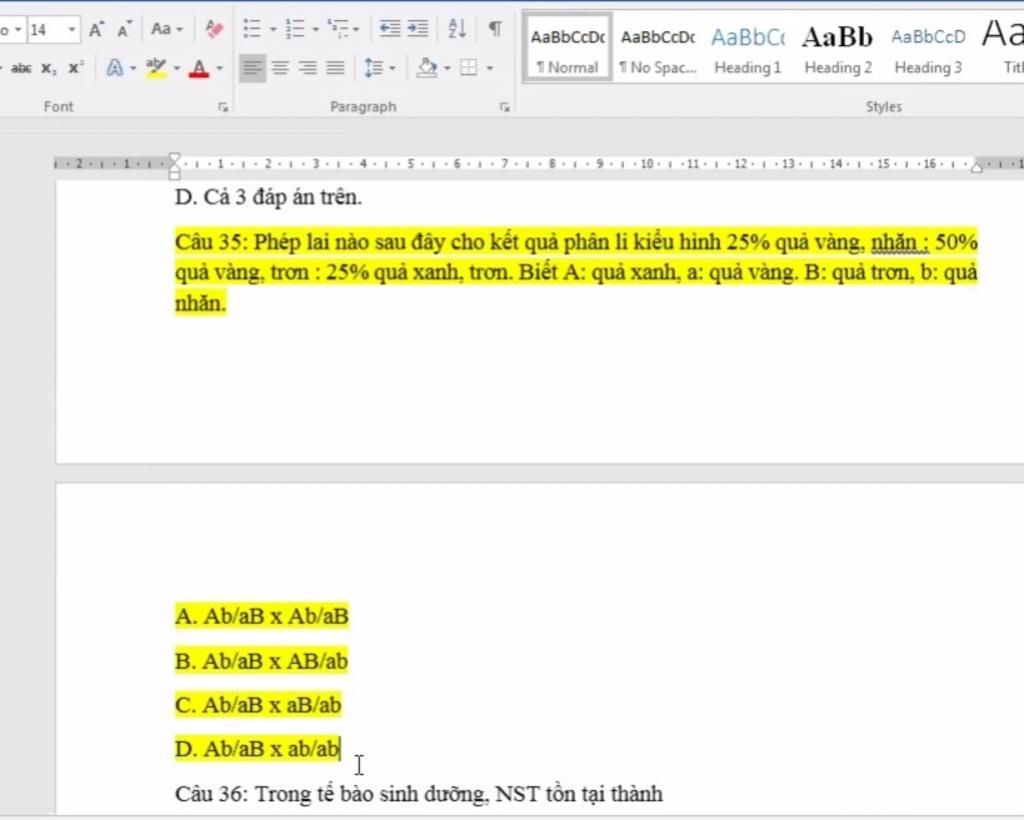Align text left

pyautogui.click(x=253, y=67)
